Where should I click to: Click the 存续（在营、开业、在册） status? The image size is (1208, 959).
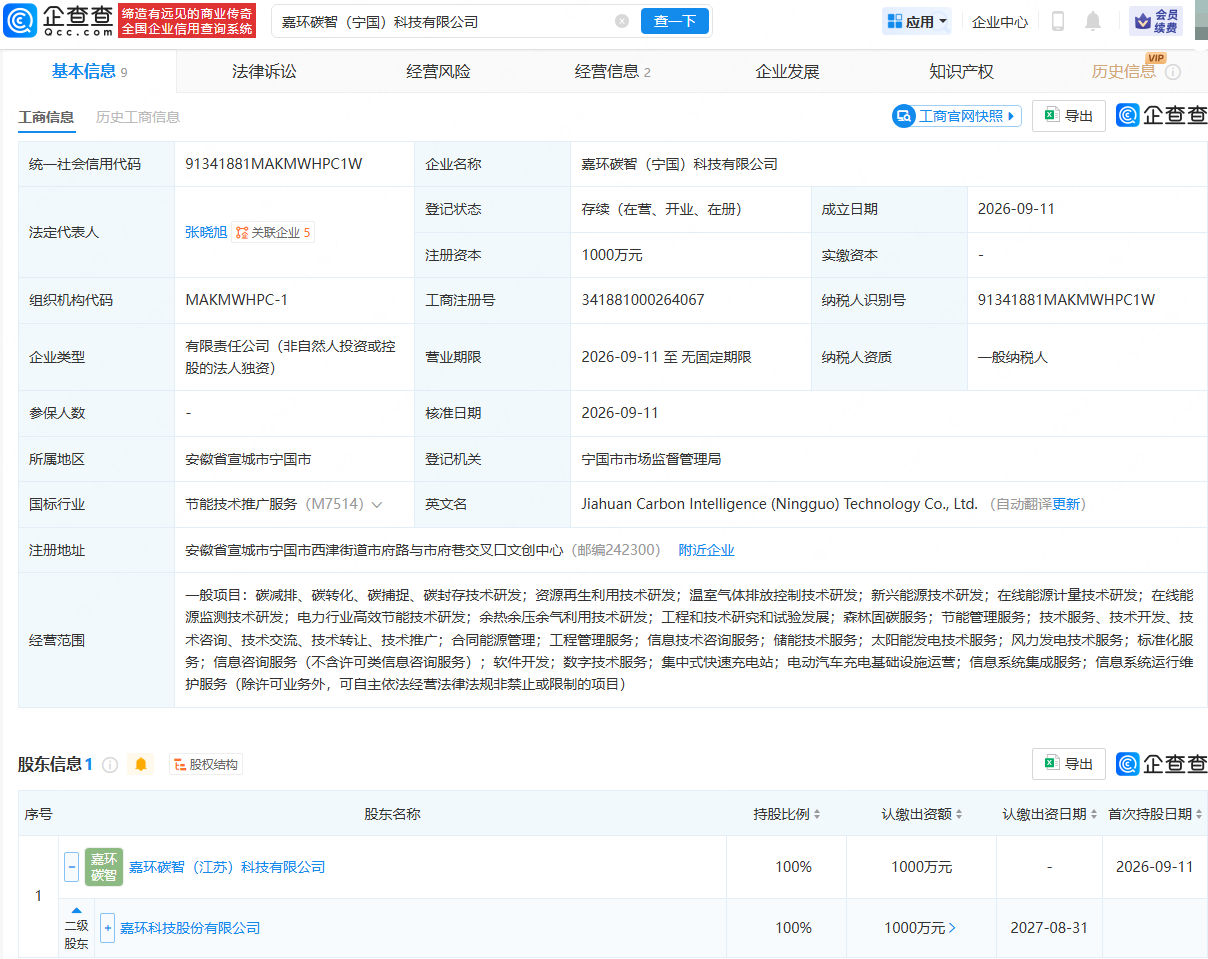(662, 209)
